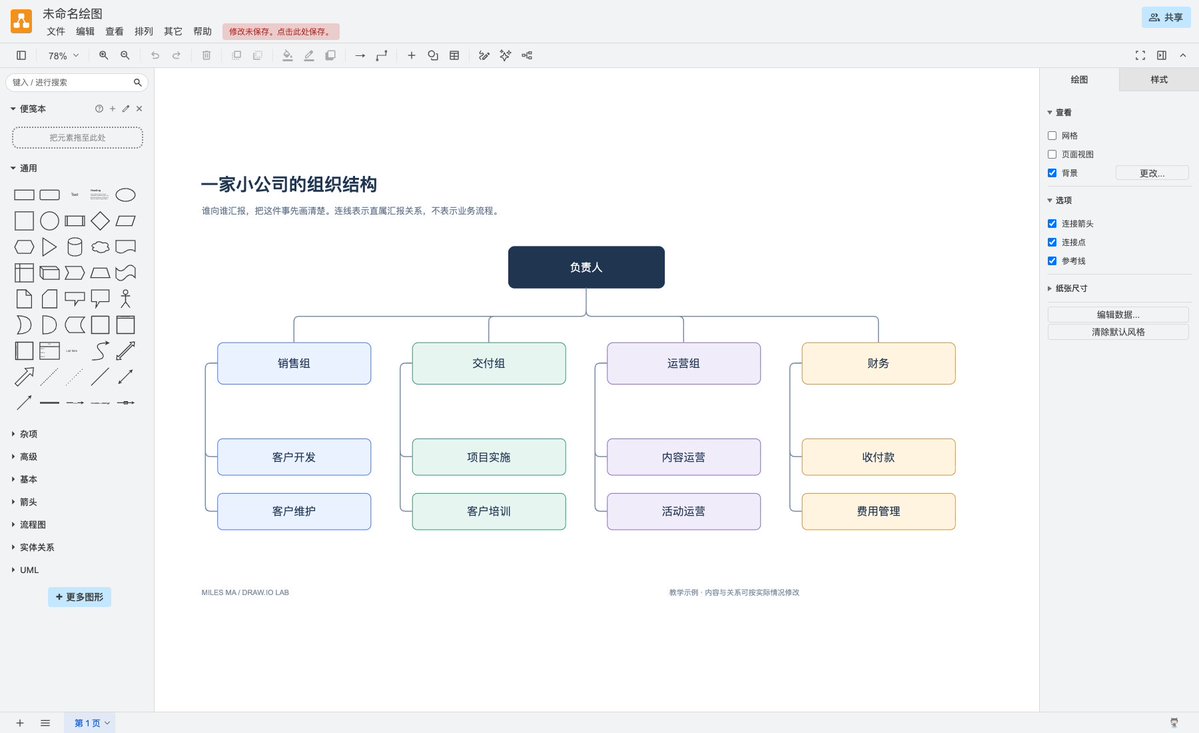The width and height of the screenshot is (1199, 733).
Task: Toggle the format panel icon
Action: 1162,56
